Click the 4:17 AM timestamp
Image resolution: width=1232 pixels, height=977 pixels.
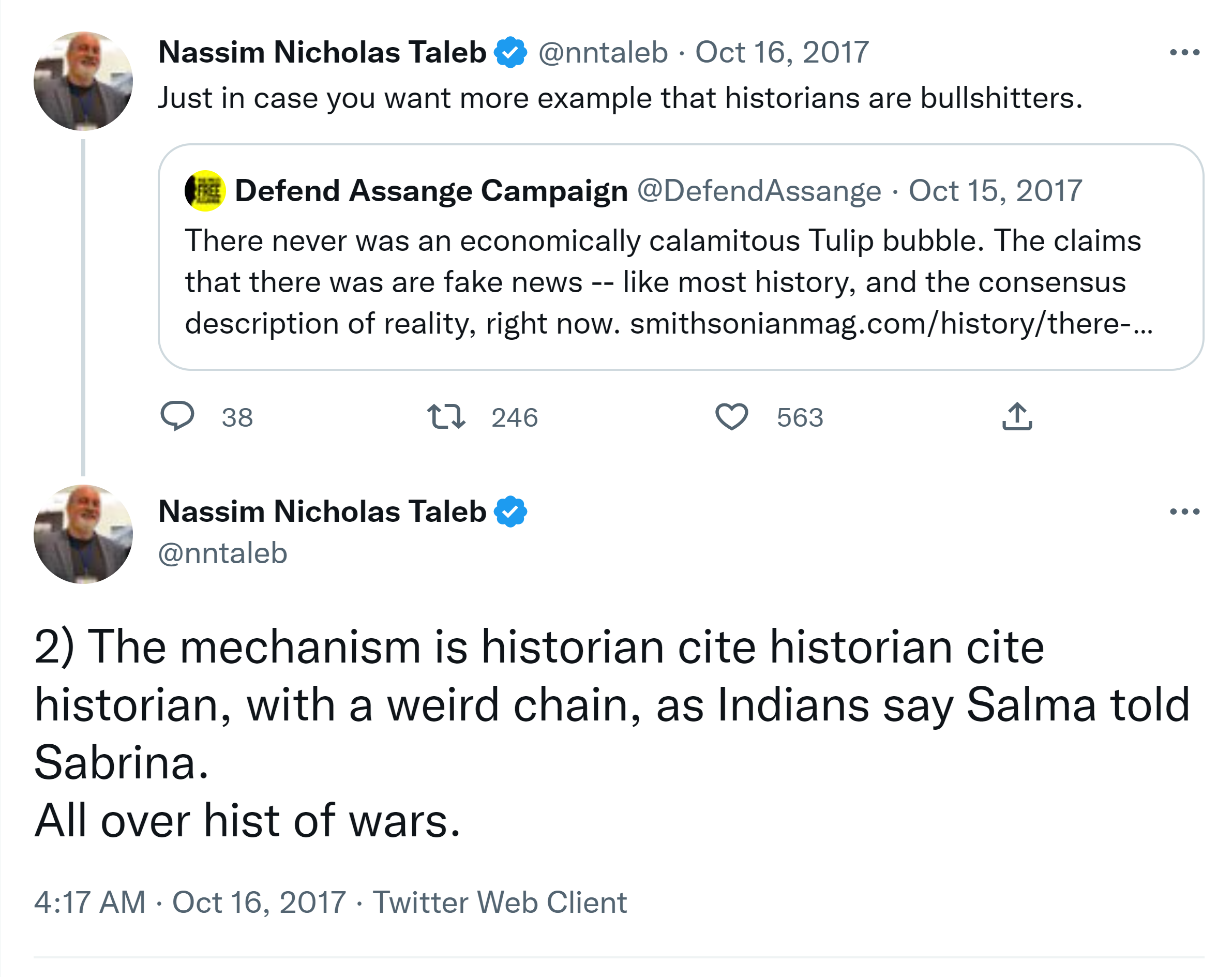[89, 903]
